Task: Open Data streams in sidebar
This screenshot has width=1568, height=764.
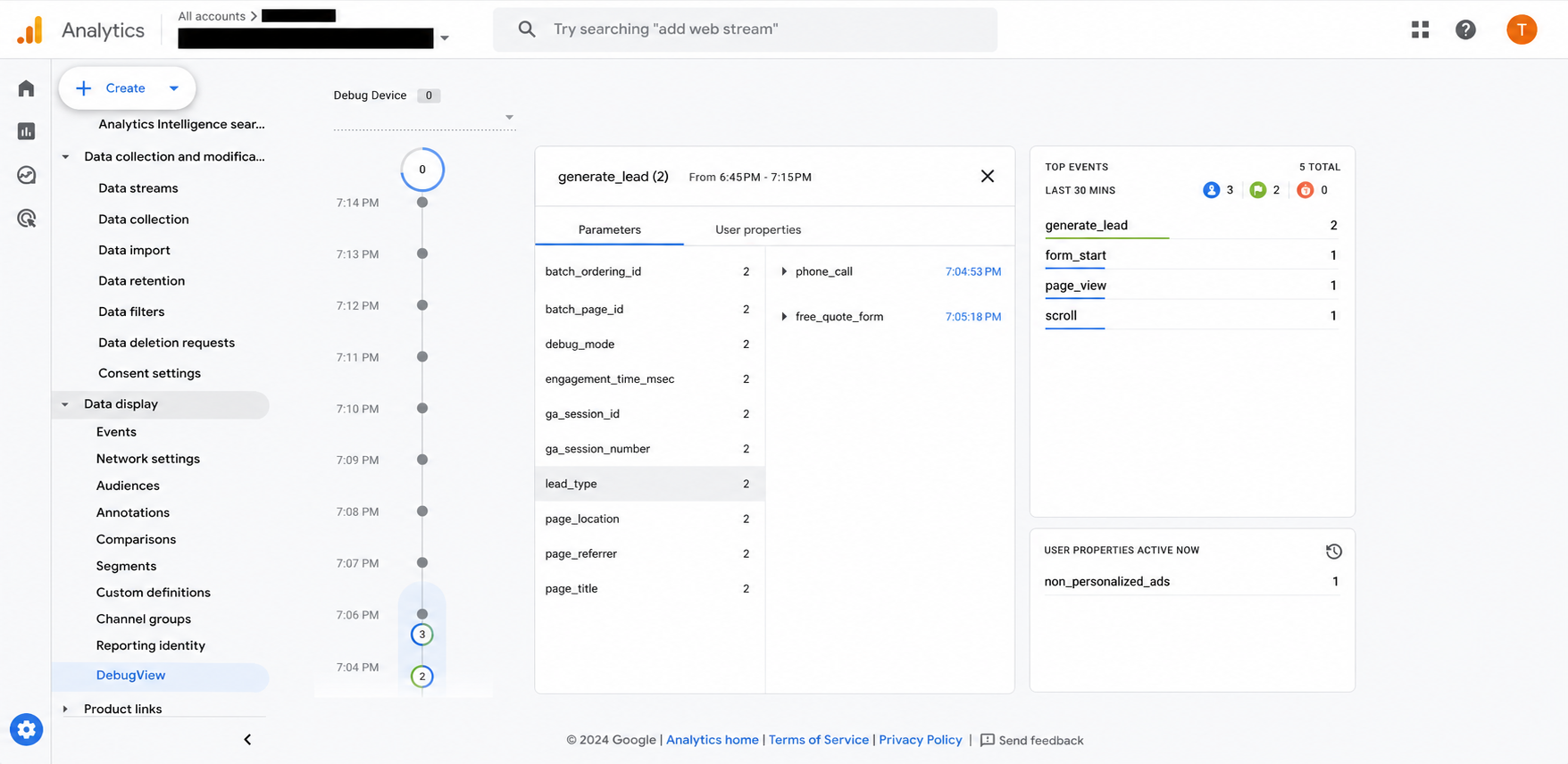Action: pyautogui.click(x=138, y=188)
